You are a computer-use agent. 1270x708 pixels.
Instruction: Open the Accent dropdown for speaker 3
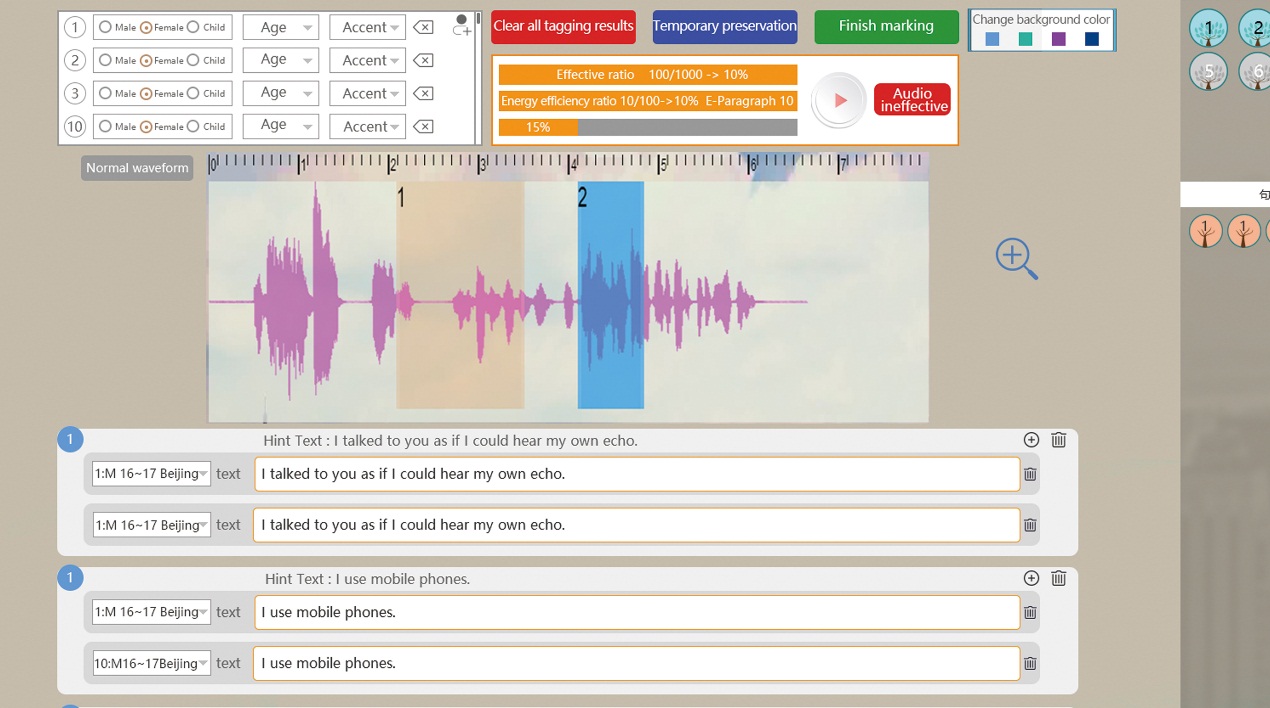(367, 93)
